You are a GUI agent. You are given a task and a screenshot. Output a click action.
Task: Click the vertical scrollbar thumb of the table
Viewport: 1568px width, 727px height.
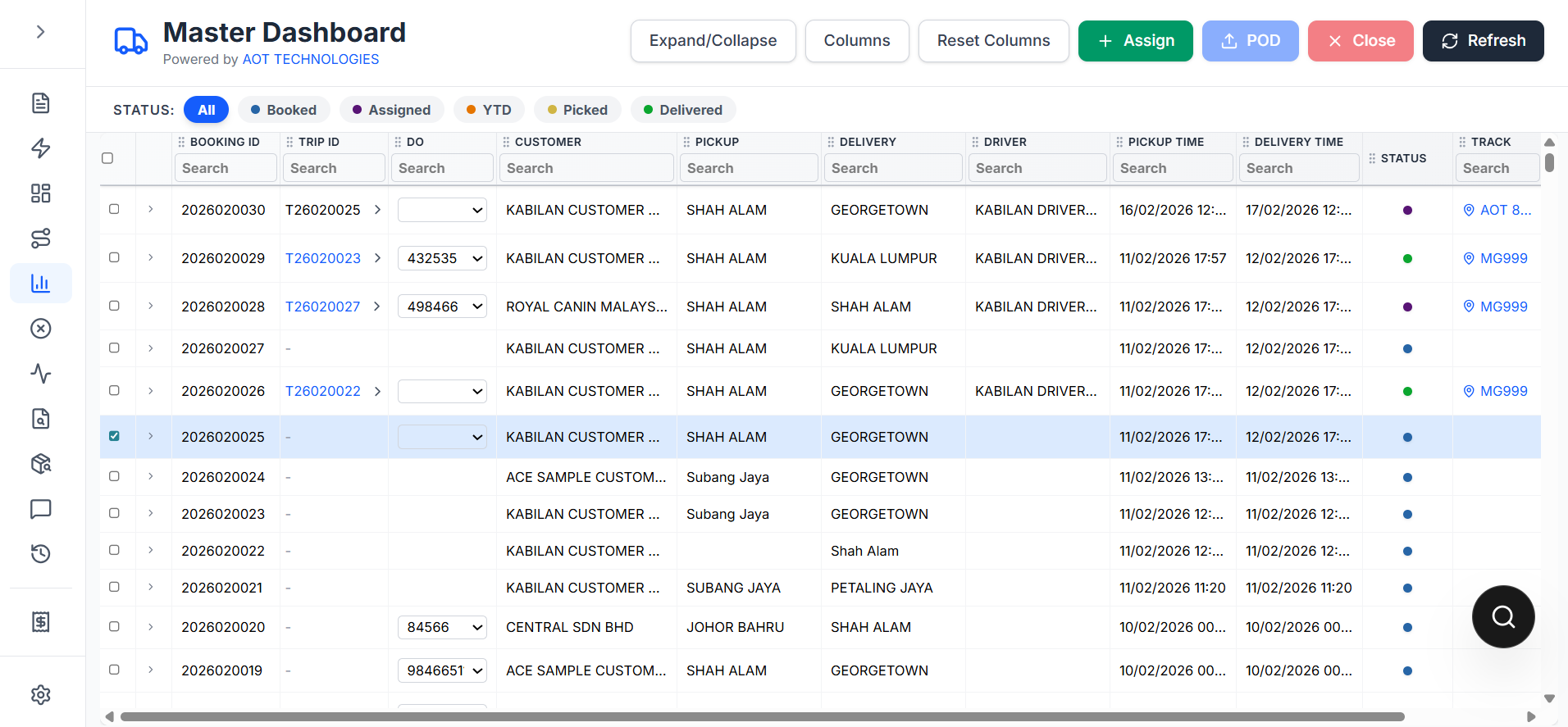click(1549, 161)
